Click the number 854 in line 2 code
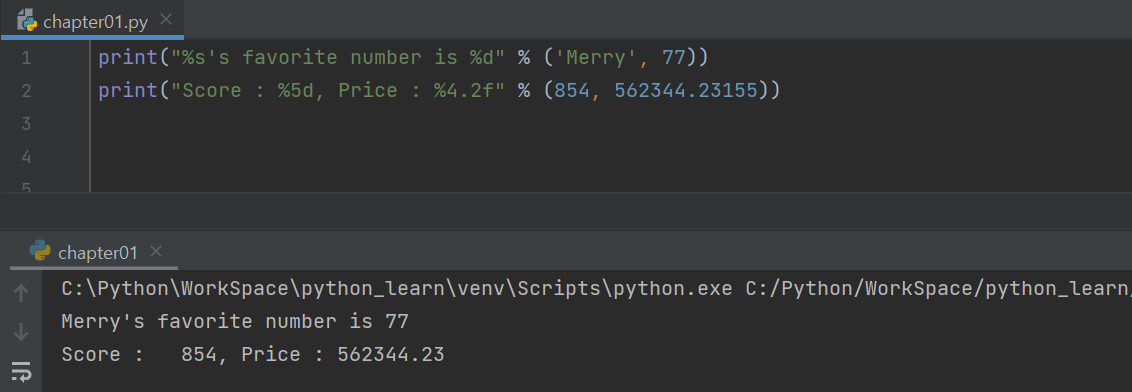Image resolution: width=1132 pixels, height=392 pixels. tap(572, 90)
